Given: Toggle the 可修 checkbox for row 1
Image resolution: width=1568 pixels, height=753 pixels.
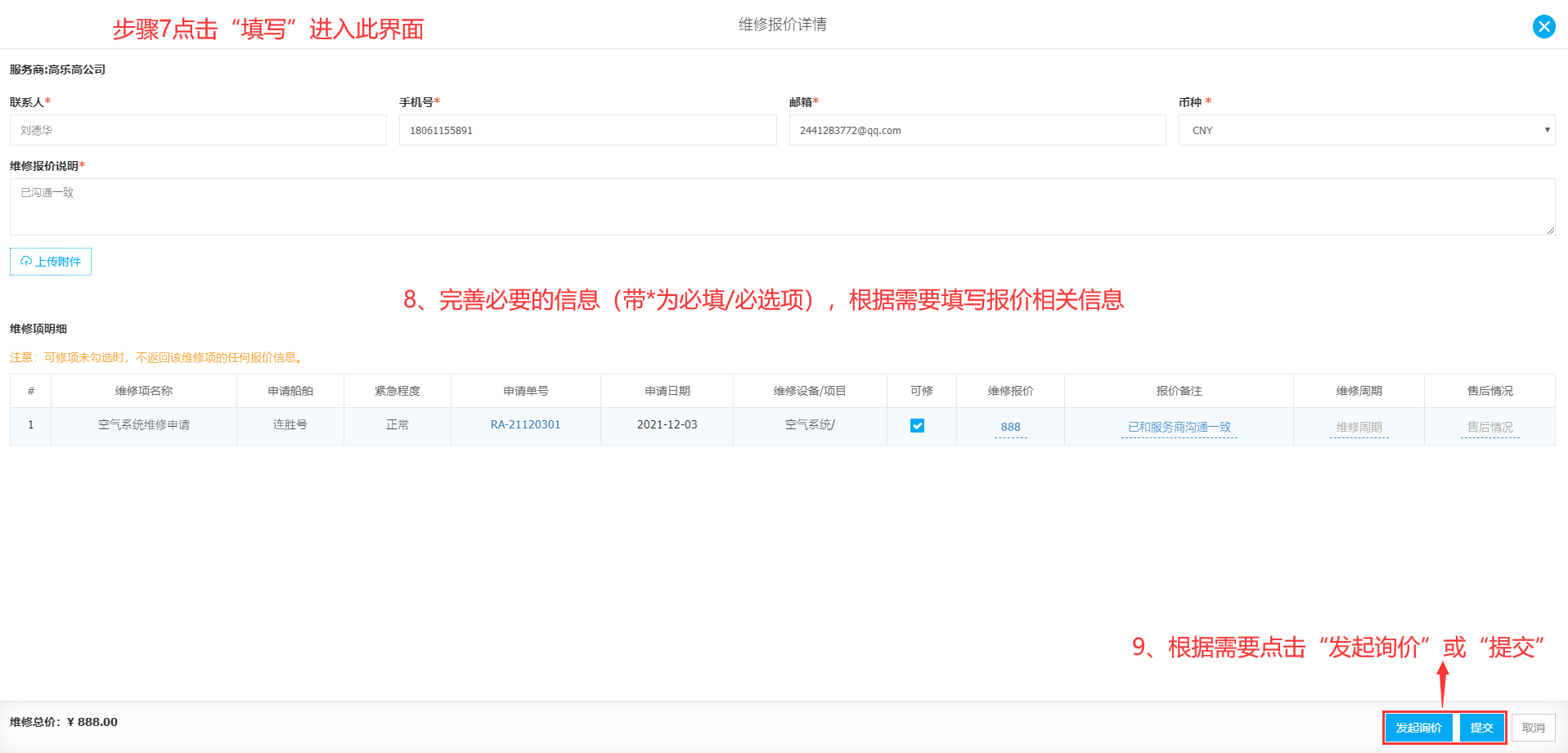Looking at the screenshot, I should coord(918,426).
